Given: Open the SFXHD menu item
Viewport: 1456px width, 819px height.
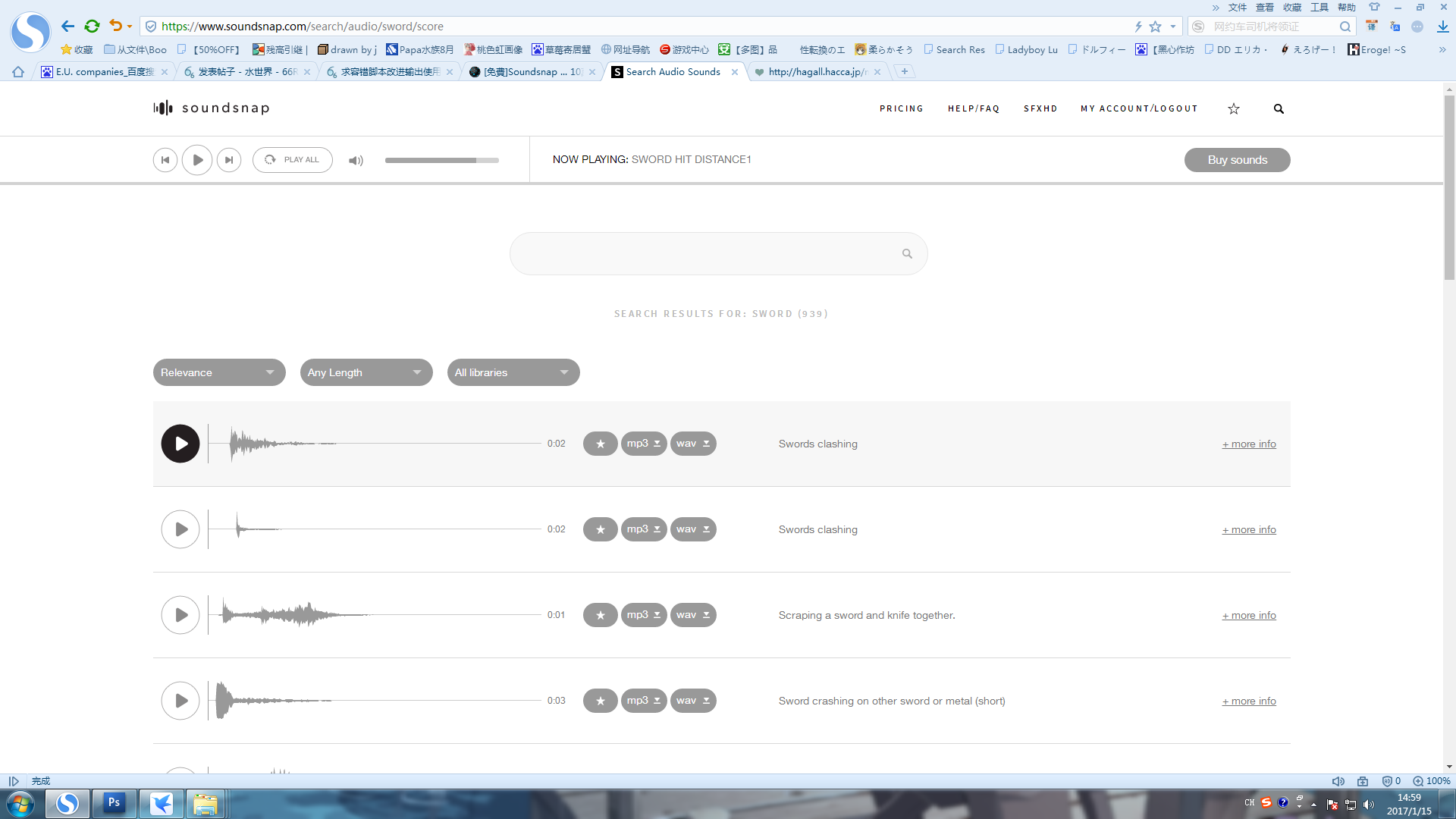Looking at the screenshot, I should pos(1040,108).
